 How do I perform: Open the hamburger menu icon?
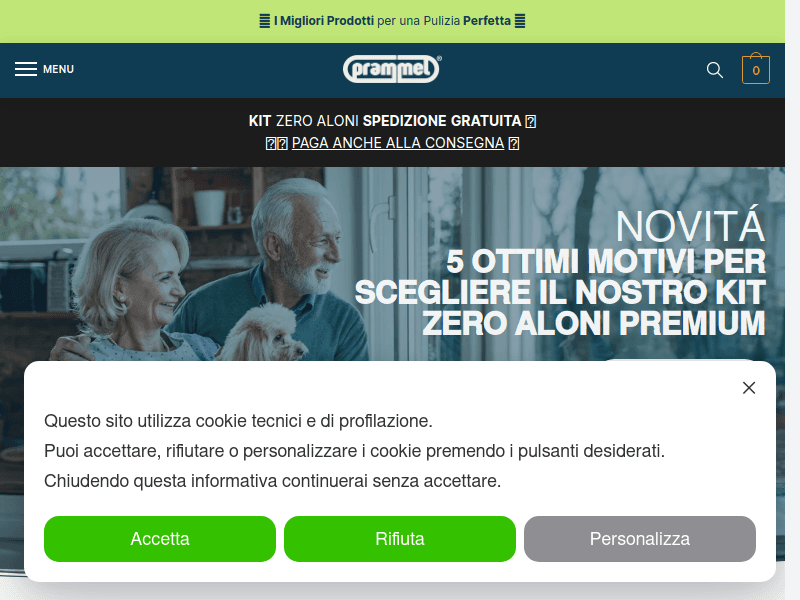tap(26, 69)
